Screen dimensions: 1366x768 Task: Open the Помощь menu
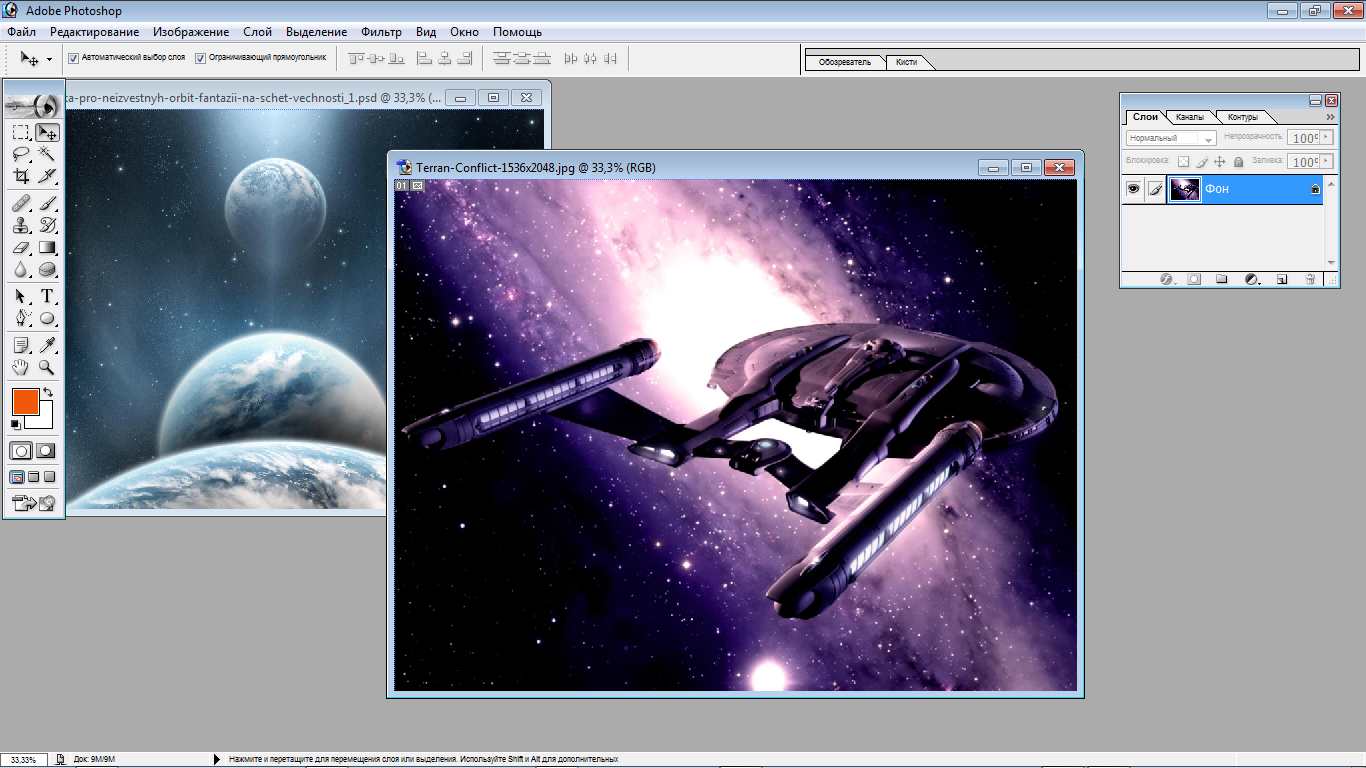(x=518, y=32)
